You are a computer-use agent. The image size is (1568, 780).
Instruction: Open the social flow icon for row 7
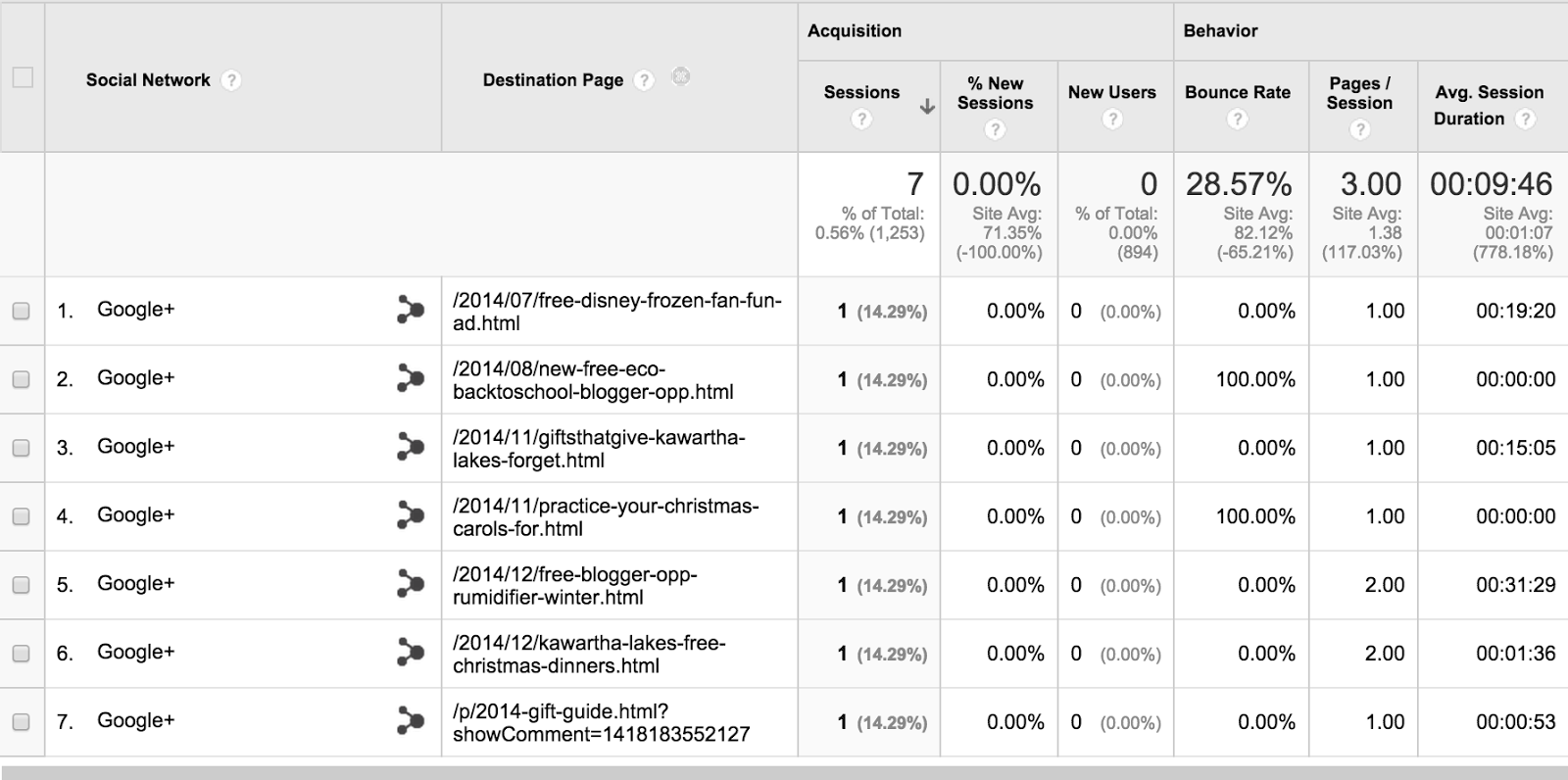coord(410,722)
